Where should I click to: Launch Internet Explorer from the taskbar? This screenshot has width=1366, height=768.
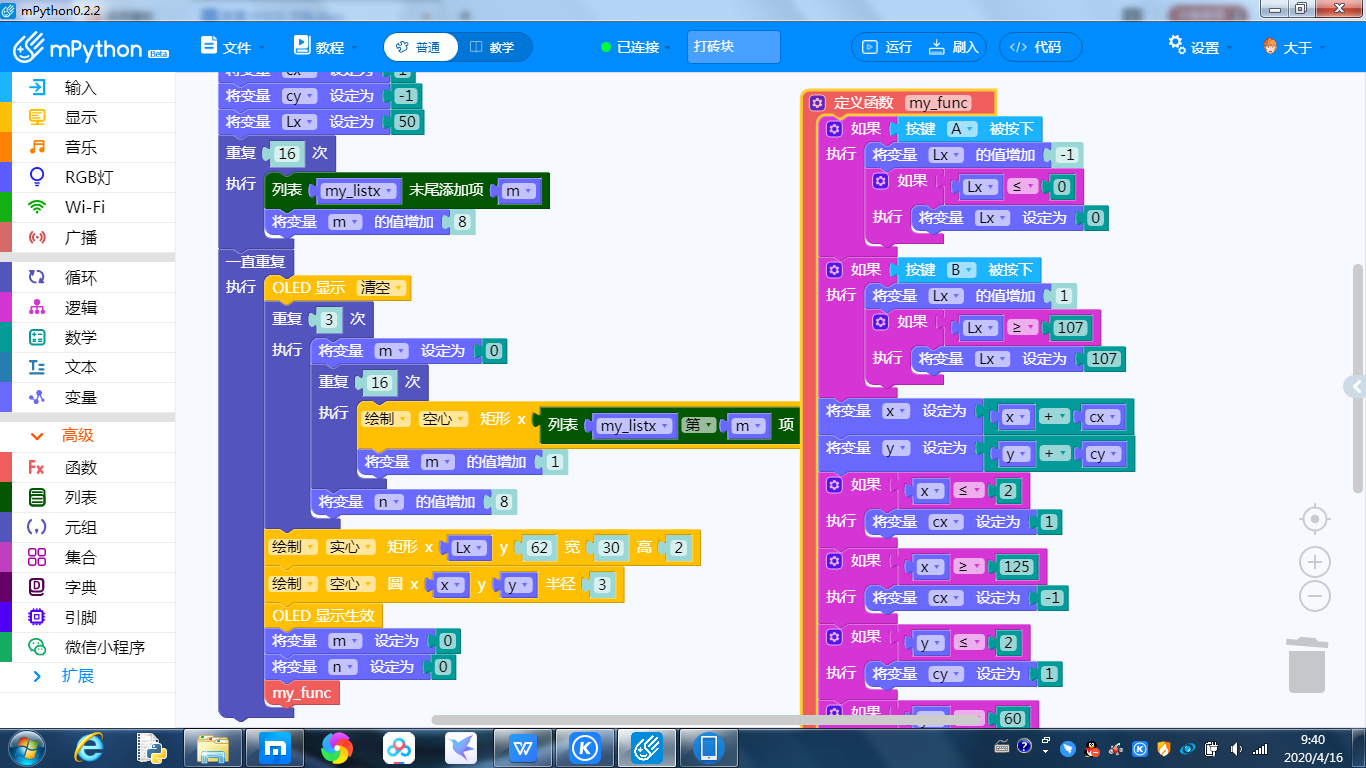click(91, 748)
